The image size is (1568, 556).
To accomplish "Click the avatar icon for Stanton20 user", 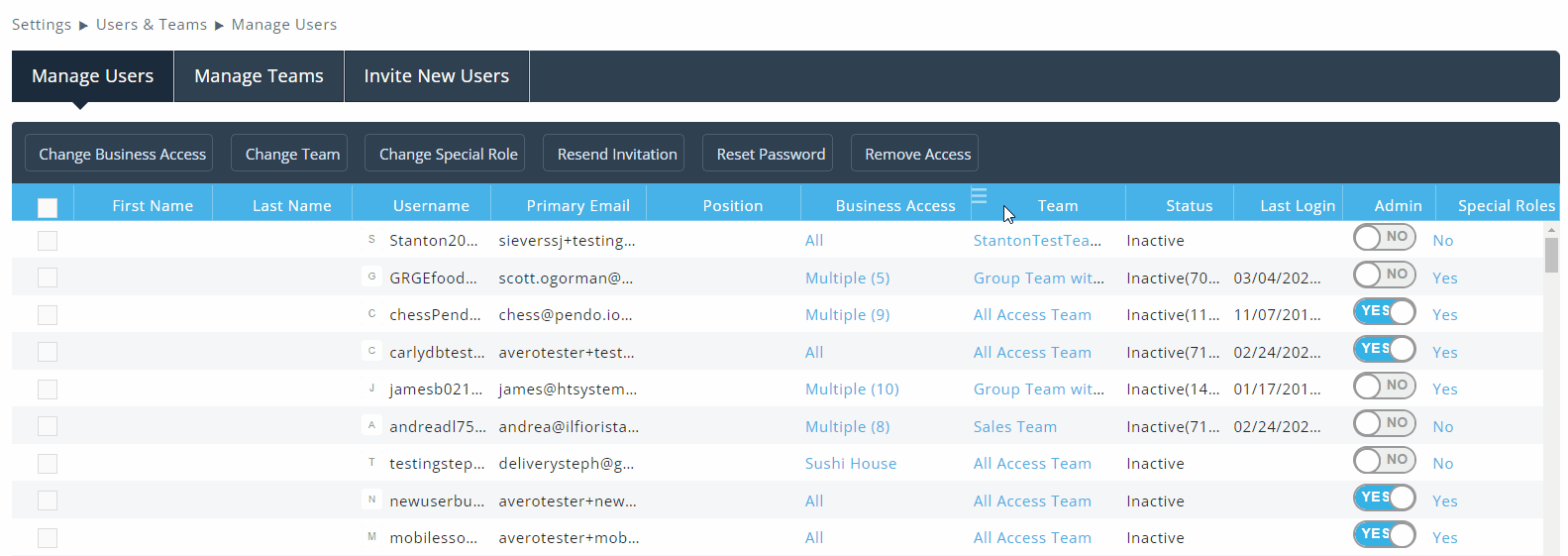I will [x=371, y=240].
